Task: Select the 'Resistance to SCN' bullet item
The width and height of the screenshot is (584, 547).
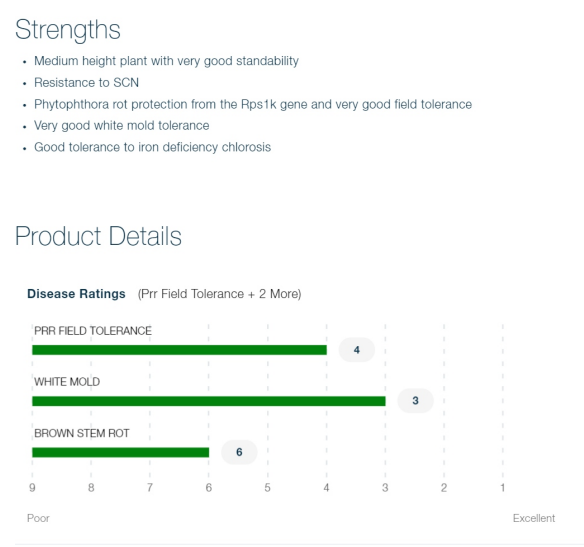Action: (86, 82)
